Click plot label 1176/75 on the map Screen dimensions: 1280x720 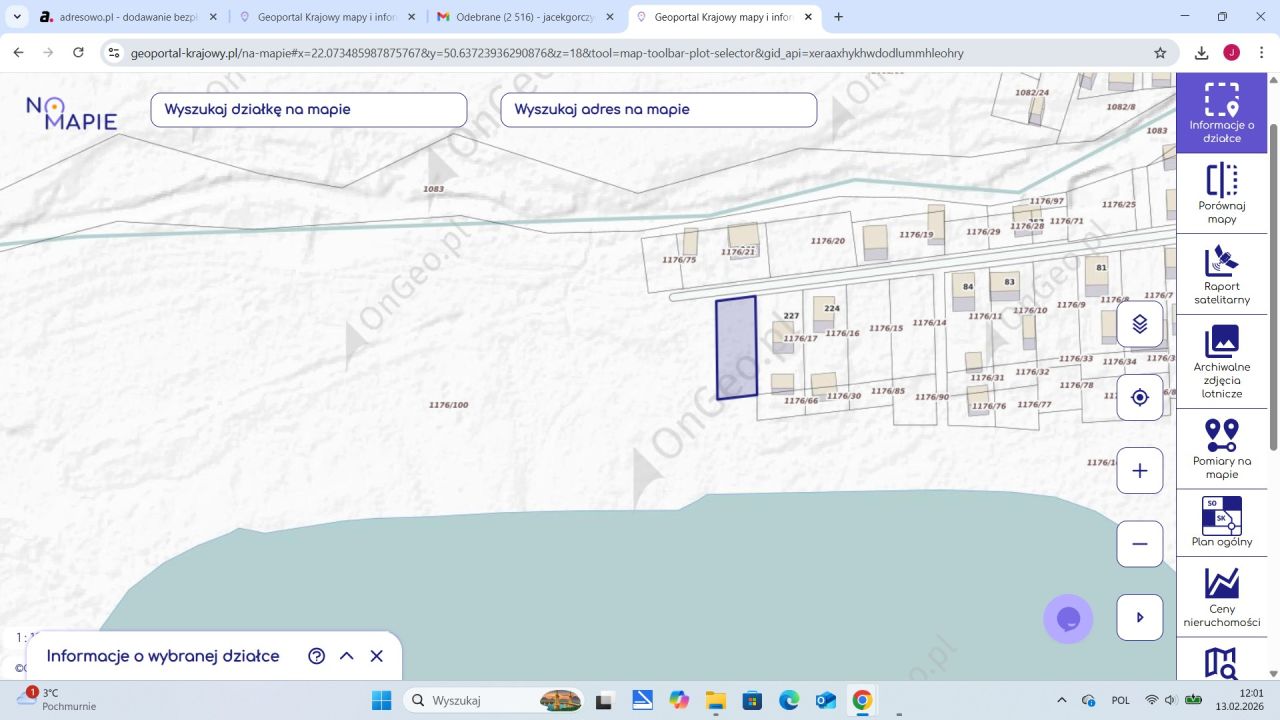coord(679,260)
